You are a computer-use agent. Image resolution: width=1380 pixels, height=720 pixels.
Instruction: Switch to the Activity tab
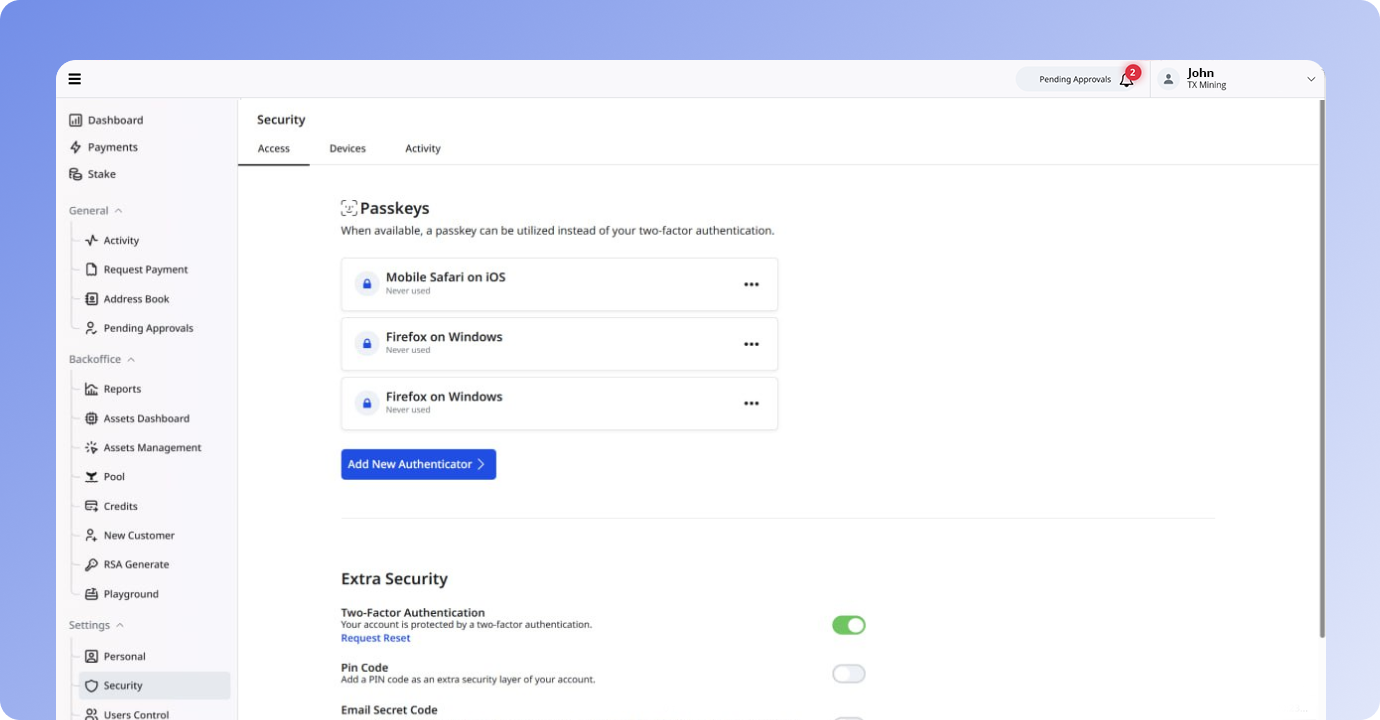coord(422,149)
